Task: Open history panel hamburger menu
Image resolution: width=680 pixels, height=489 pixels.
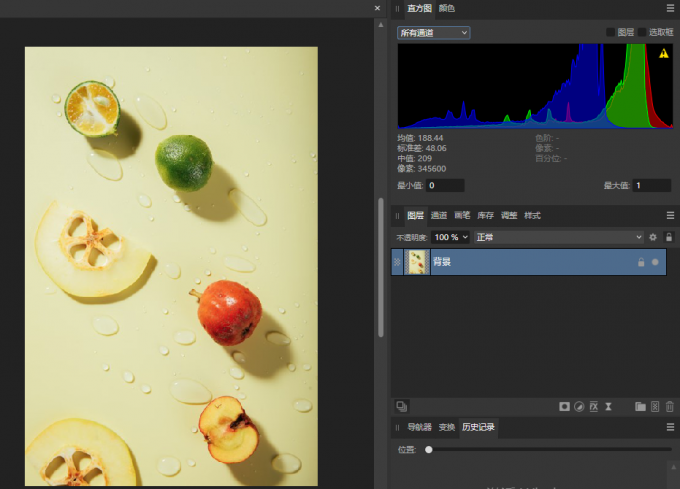Action: (670, 427)
